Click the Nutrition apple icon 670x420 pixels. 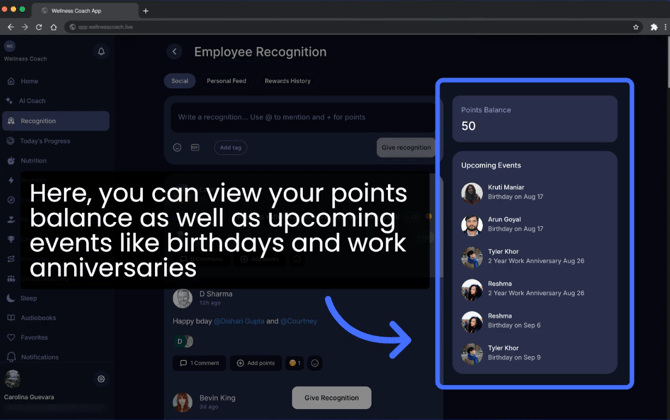point(11,161)
